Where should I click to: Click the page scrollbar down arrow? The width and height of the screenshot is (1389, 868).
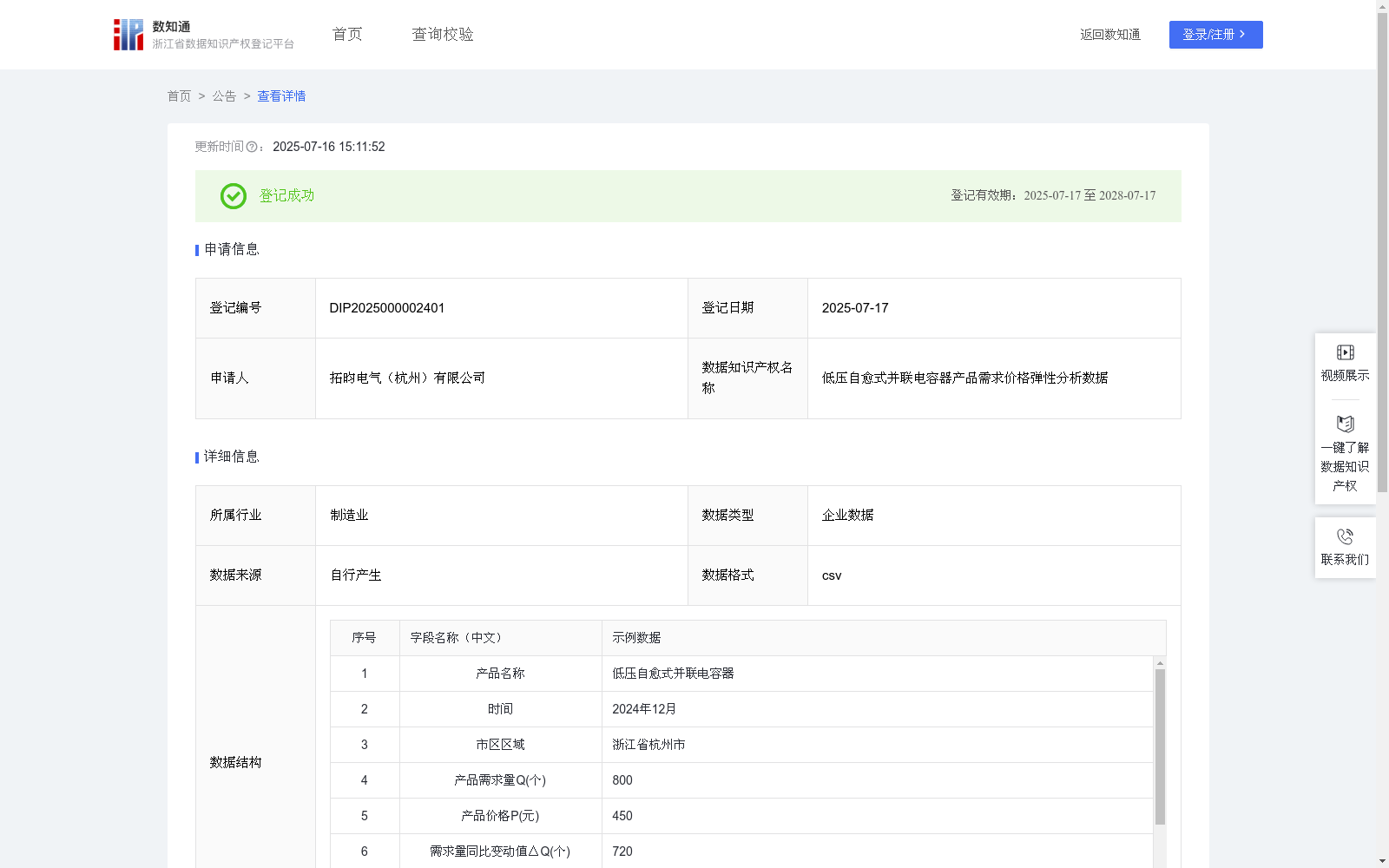pyautogui.click(x=1382, y=861)
